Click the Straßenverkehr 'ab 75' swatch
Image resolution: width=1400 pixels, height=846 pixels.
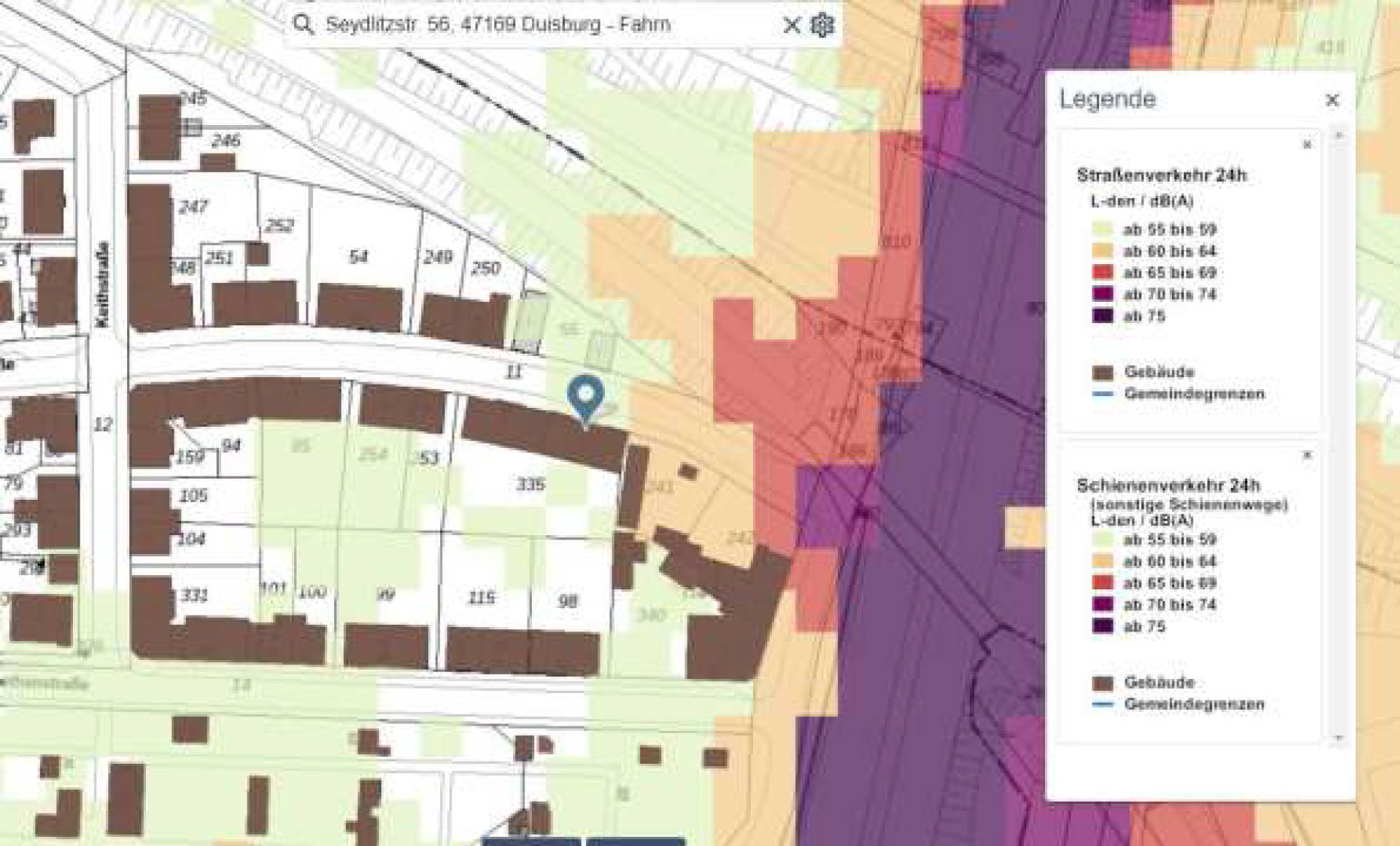(x=1102, y=316)
